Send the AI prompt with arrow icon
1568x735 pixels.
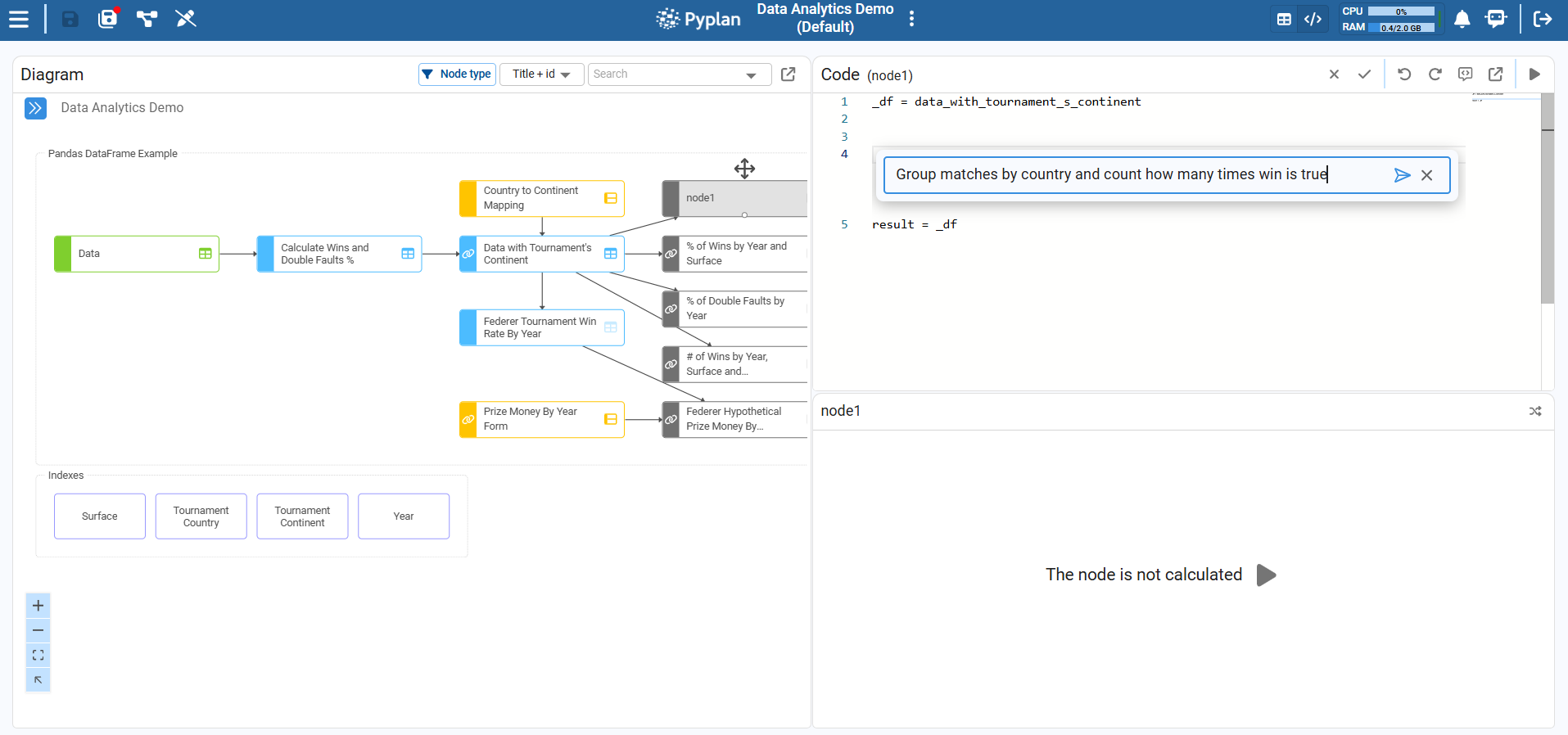(x=1402, y=175)
